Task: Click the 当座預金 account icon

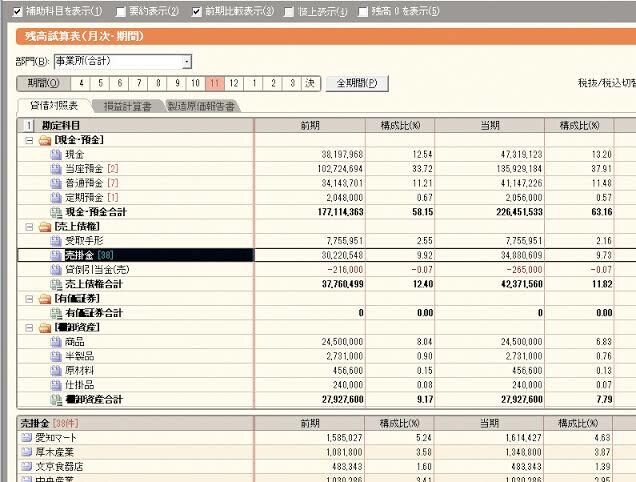Action: [56, 169]
